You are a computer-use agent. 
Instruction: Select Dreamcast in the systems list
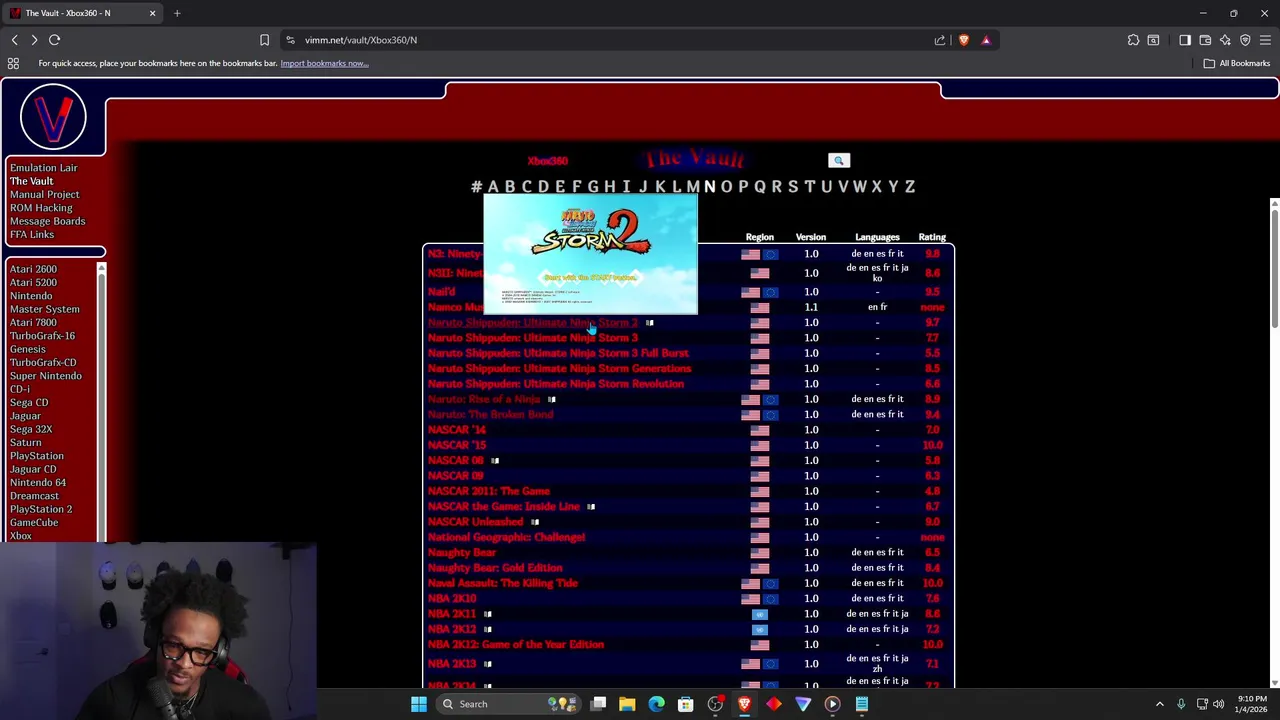pyautogui.click(x=34, y=496)
